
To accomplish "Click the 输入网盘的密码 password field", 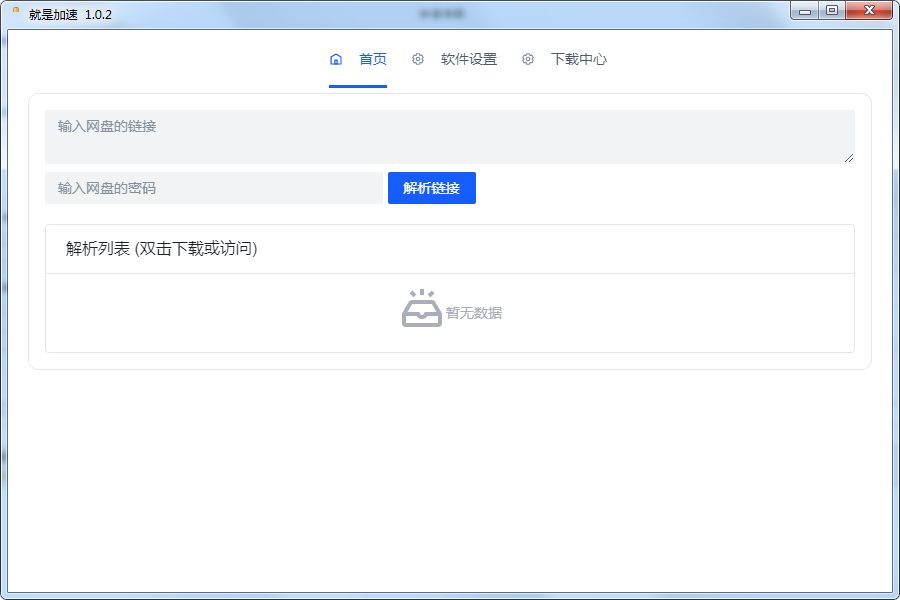I will (213, 188).
